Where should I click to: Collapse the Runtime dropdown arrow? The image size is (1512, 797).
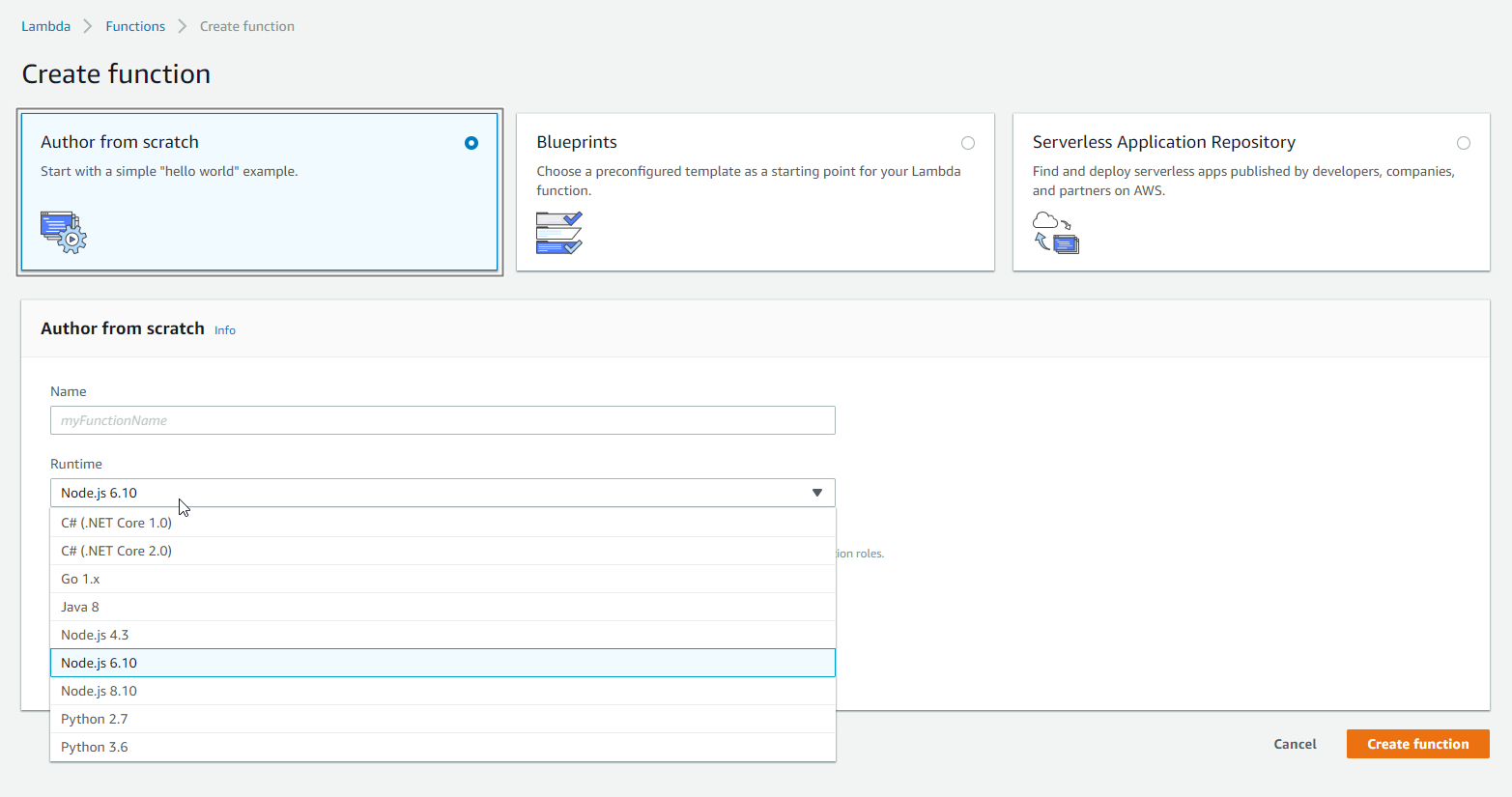(817, 493)
